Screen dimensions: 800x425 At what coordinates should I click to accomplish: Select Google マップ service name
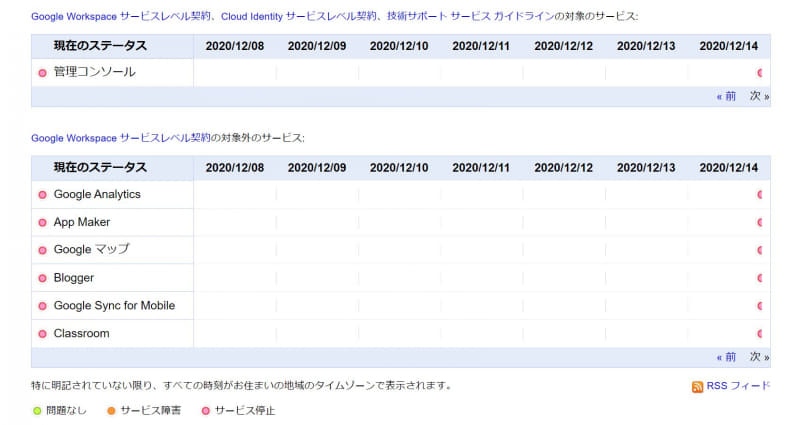[x=92, y=249]
